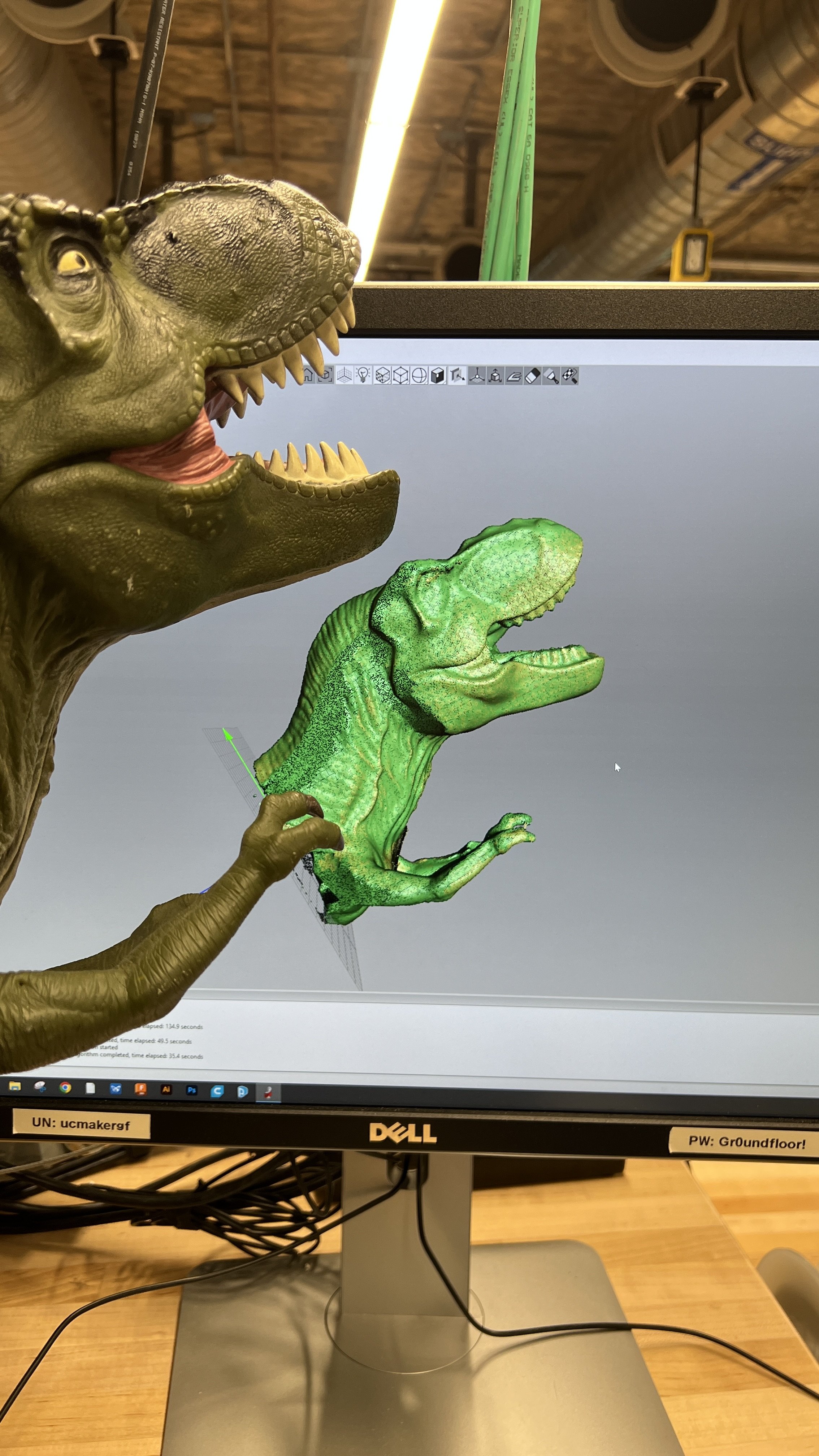
Task: Open the light blue D taskbar app
Action: pyautogui.click(x=242, y=1091)
